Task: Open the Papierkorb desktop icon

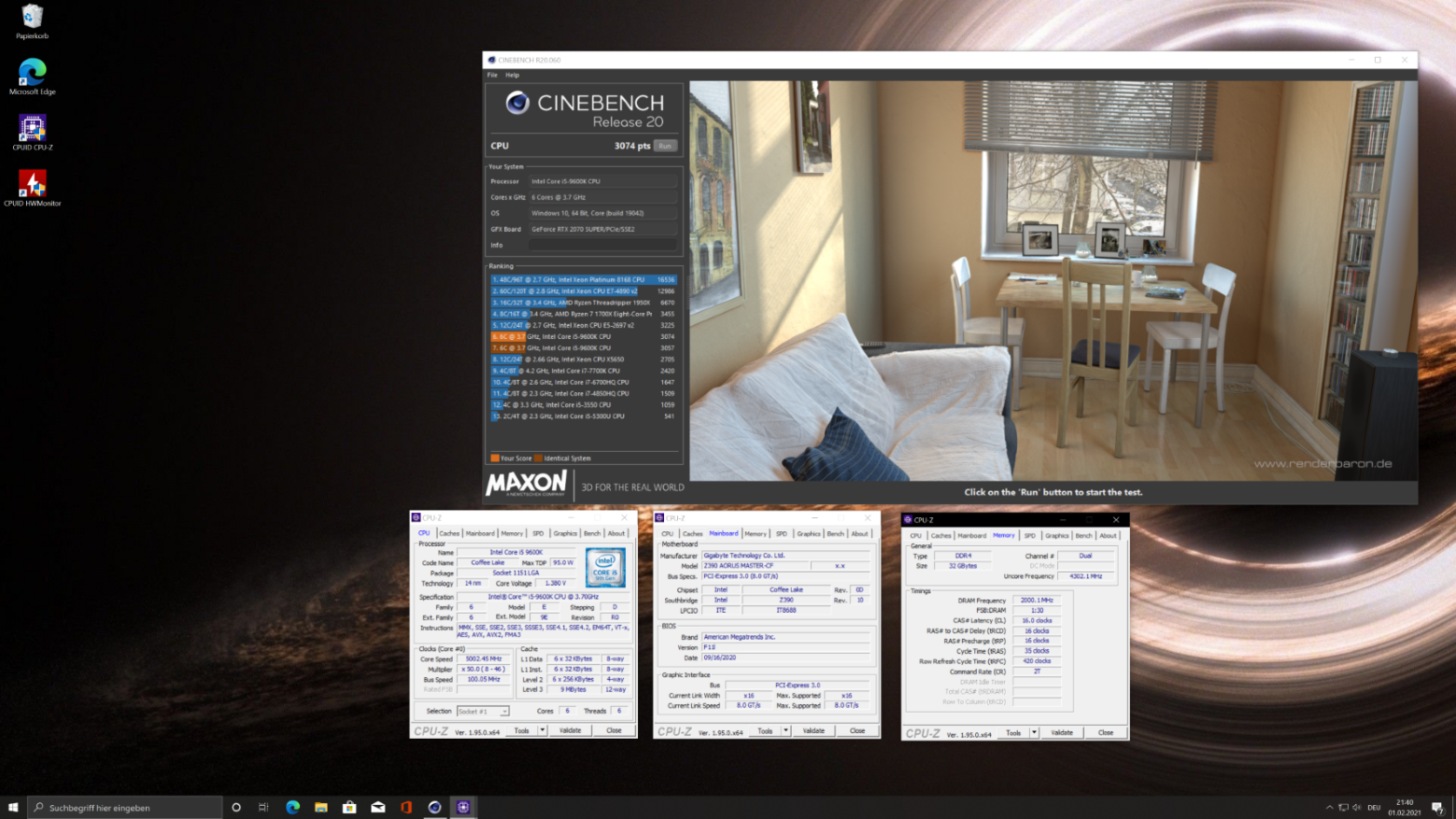Action: [x=32, y=21]
